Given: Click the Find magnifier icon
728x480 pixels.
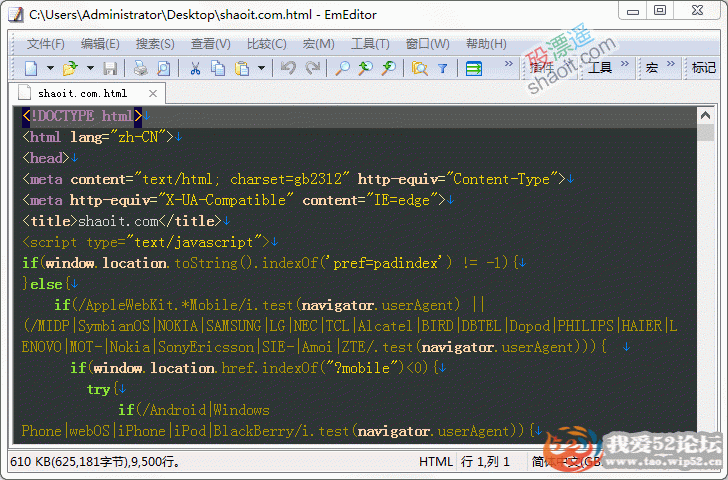Looking at the screenshot, I should pyautogui.click(x=342, y=68).
